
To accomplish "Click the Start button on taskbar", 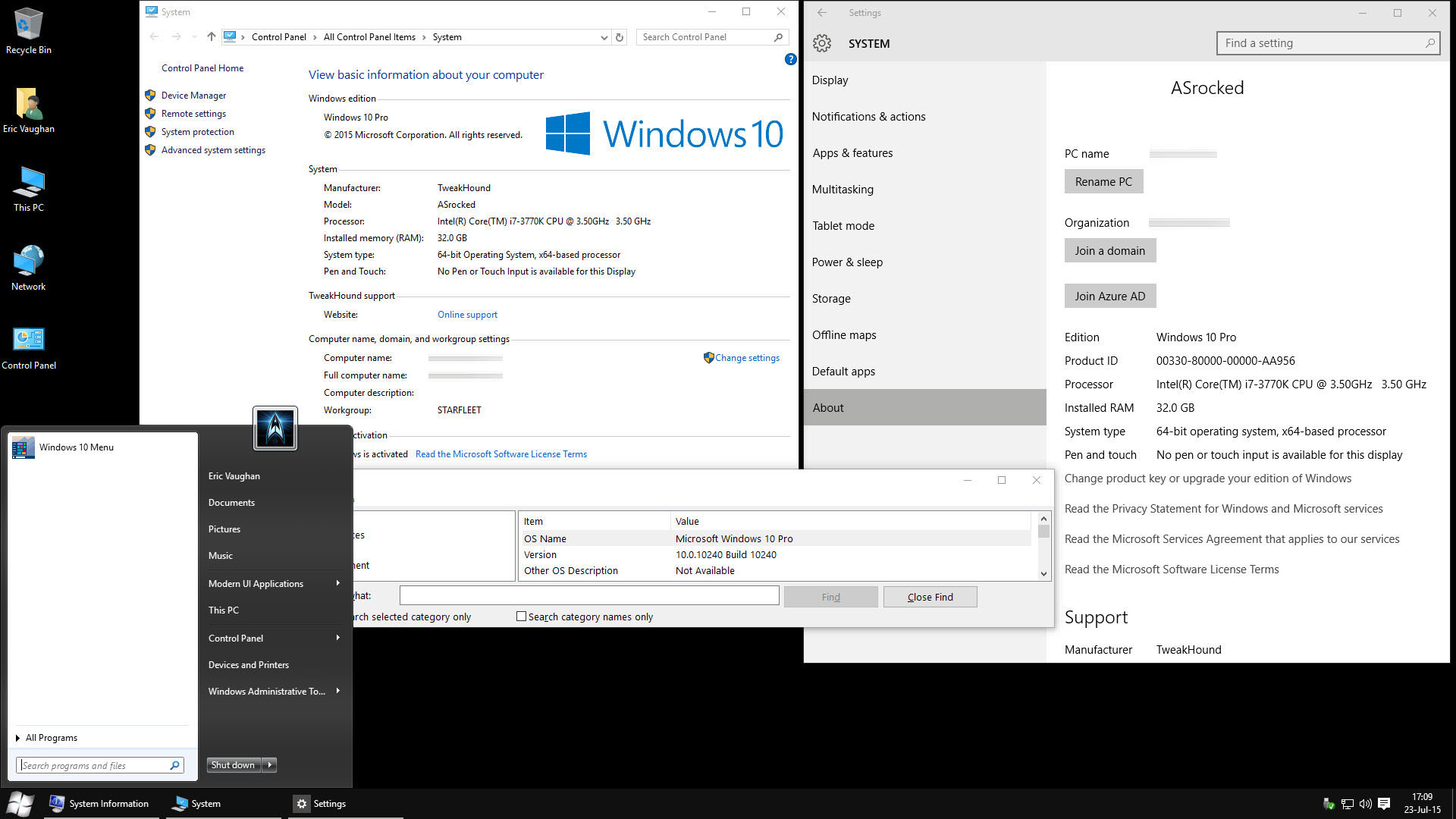I will 20,803.
